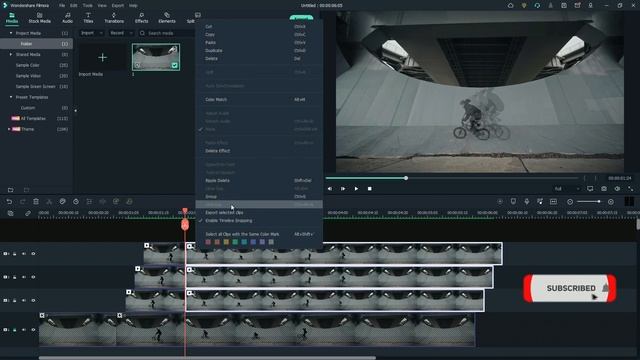The image size is (640, 360).
Task: Click the manage tracks icon above track headers
Action: coord(10,213)
